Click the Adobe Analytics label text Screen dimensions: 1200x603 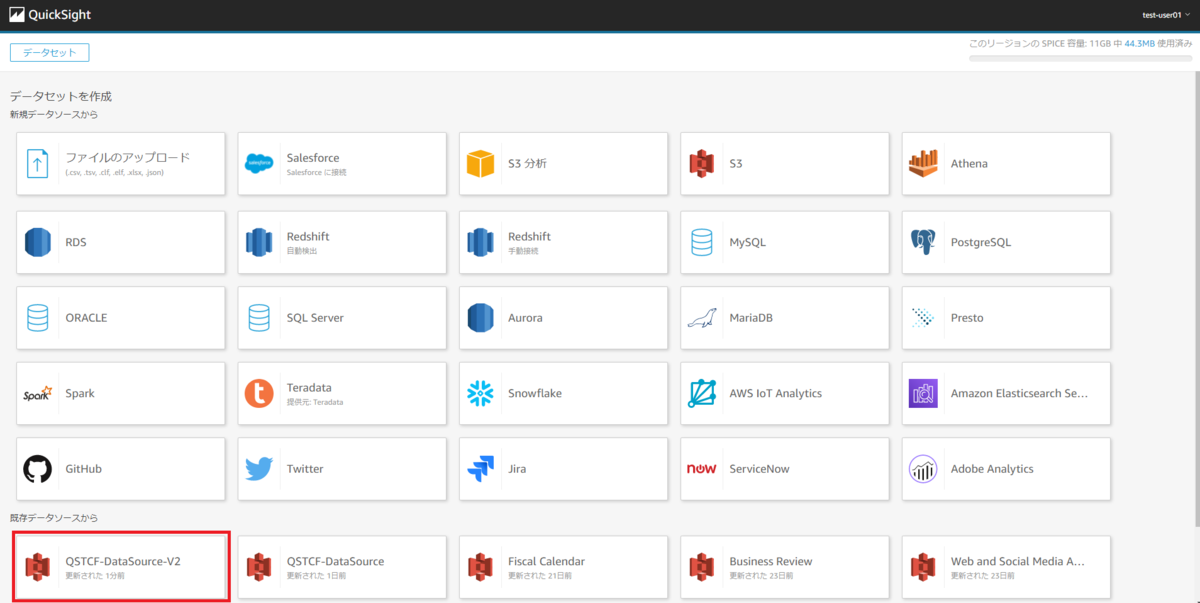point(992,468)
